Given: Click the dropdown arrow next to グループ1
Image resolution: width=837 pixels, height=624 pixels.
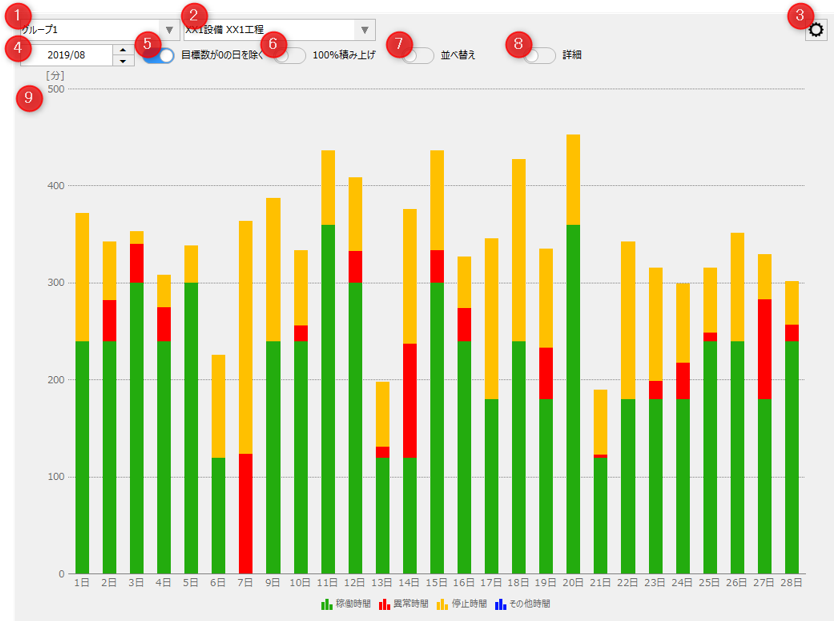Looking at the screenshot, I should tap(168, 29).
